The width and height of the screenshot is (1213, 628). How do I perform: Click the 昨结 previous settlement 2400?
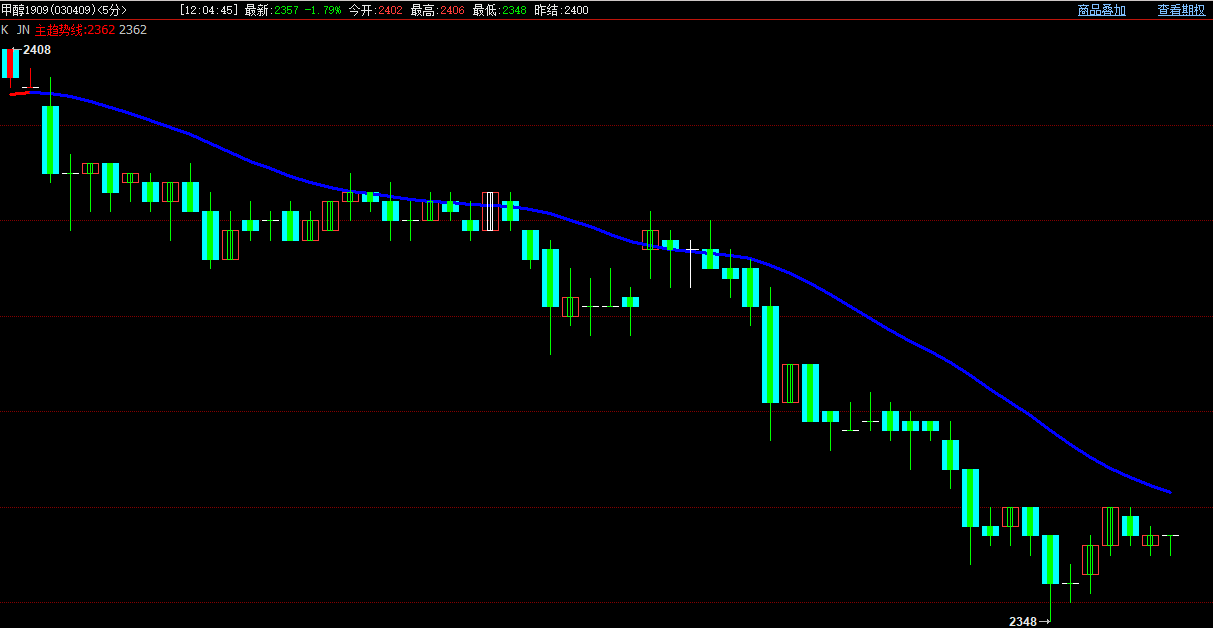pos(575,10)
